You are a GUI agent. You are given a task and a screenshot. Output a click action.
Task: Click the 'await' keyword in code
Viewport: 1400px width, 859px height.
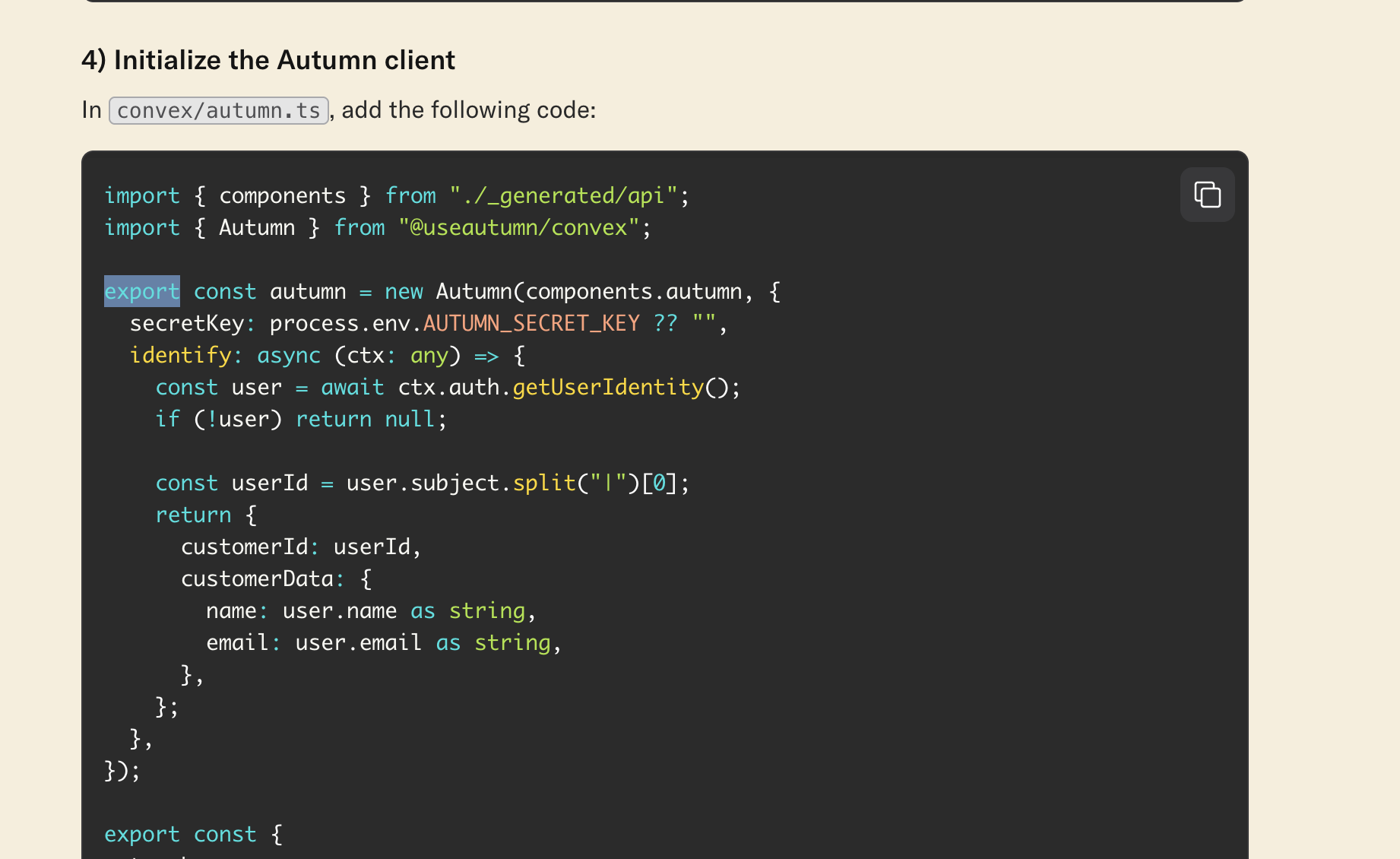point(353,387)
